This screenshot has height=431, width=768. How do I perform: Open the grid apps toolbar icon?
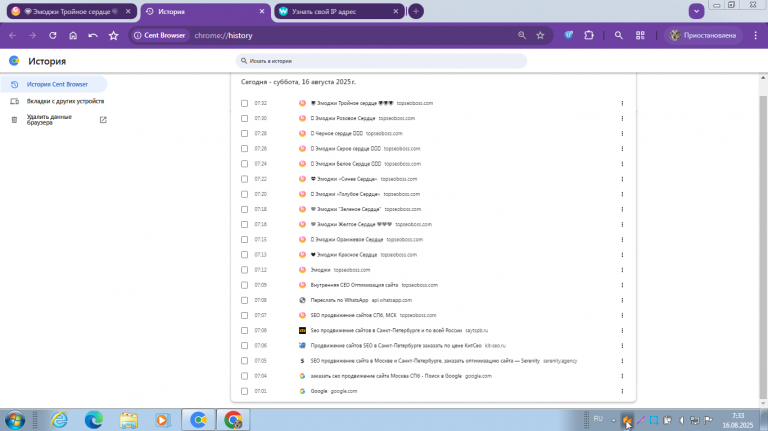click(x=640, y=35)
